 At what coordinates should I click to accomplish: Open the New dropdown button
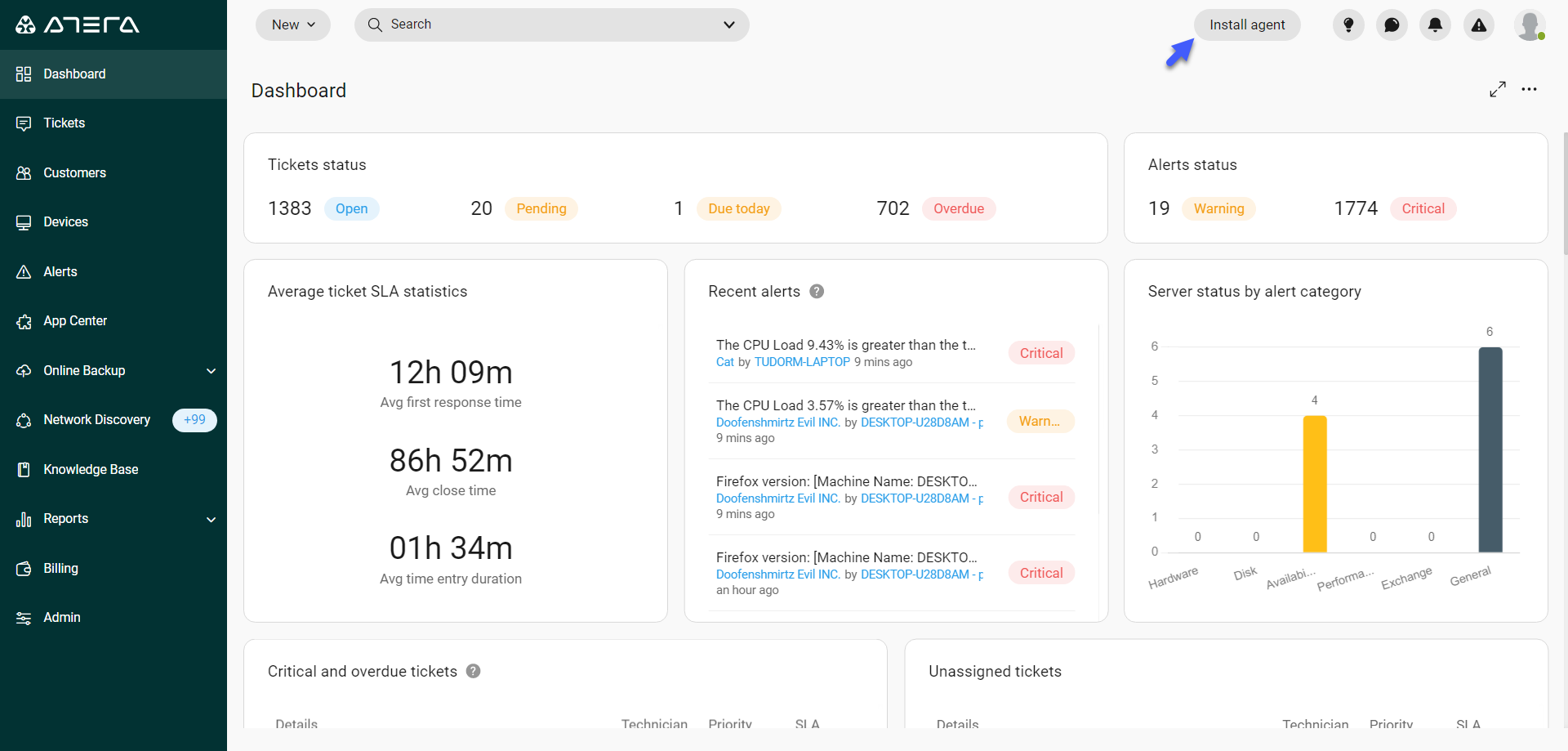[293, 25]
